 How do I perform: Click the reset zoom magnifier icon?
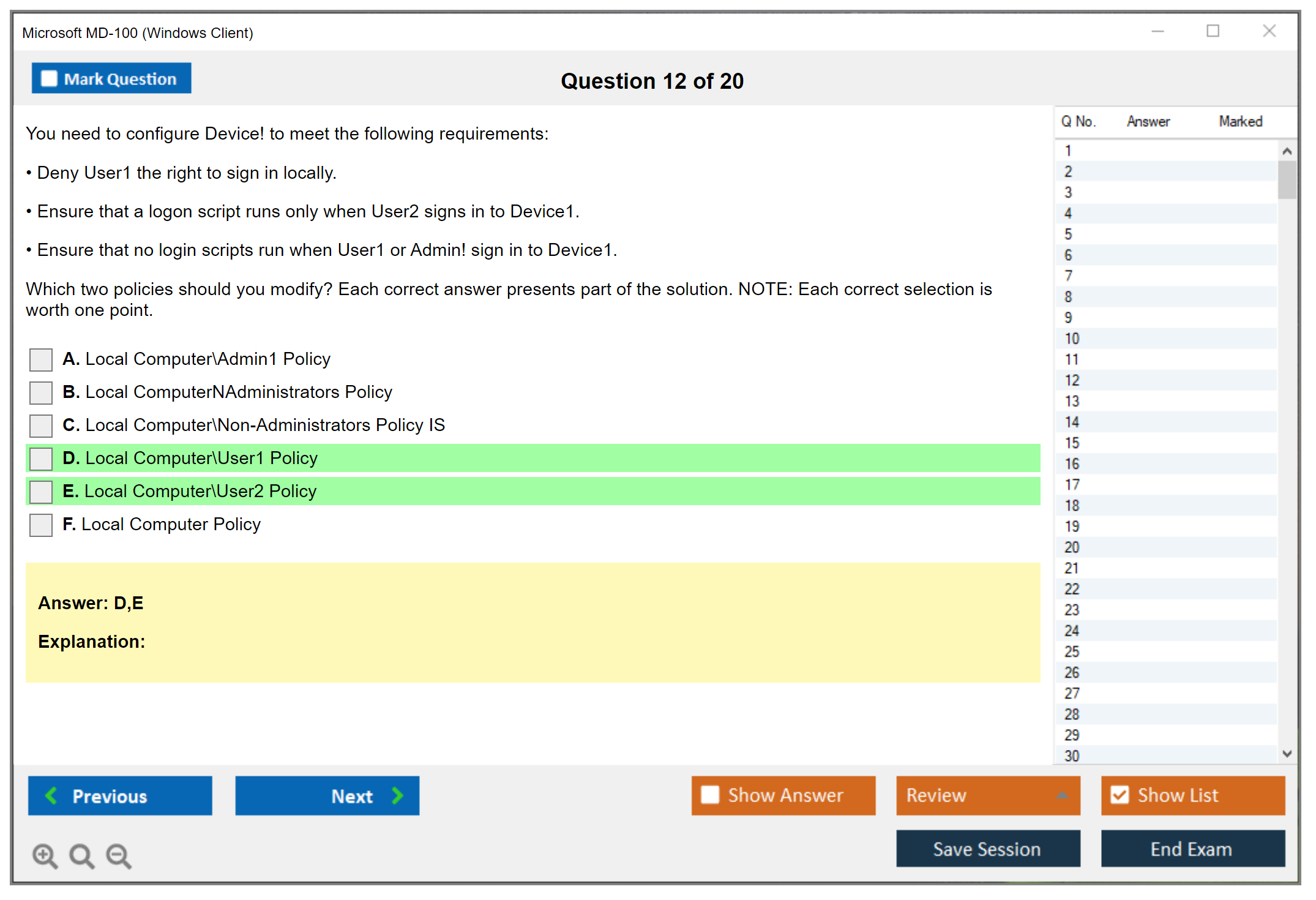pos(81,855)
